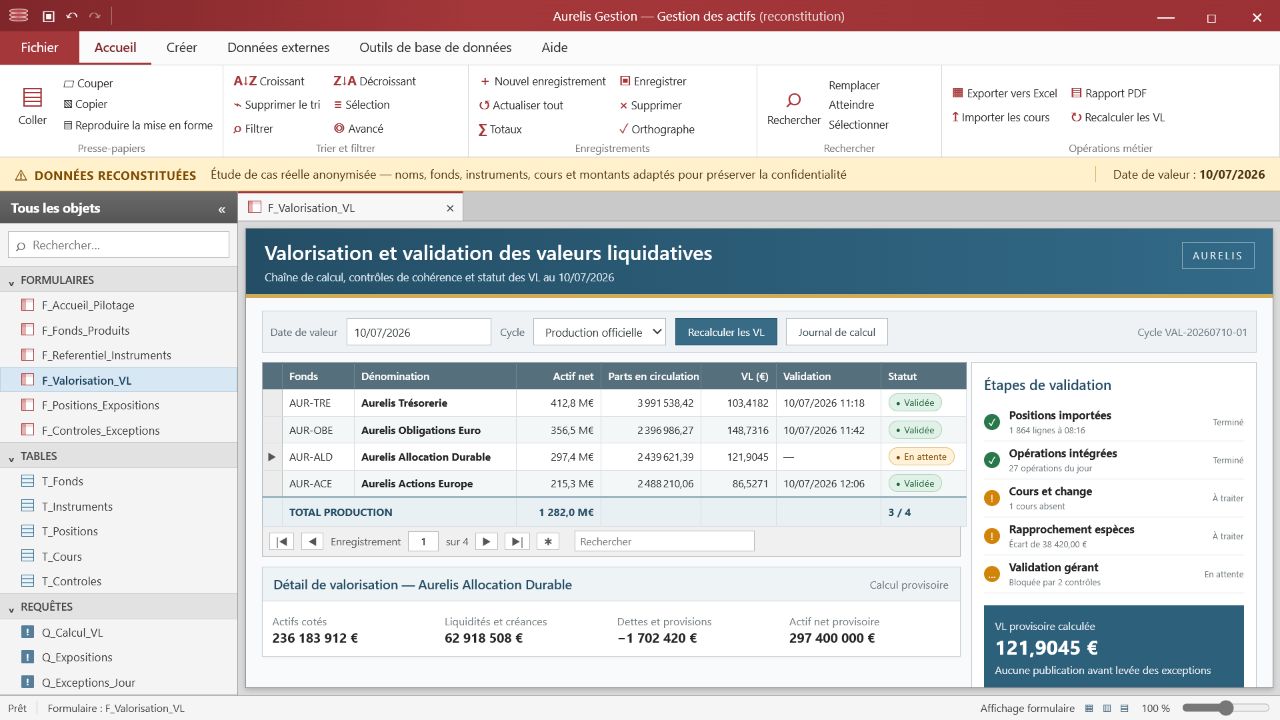Click Importer les cours
This screenshot has height=720, width=1280.
click(x=1000, y=117)
